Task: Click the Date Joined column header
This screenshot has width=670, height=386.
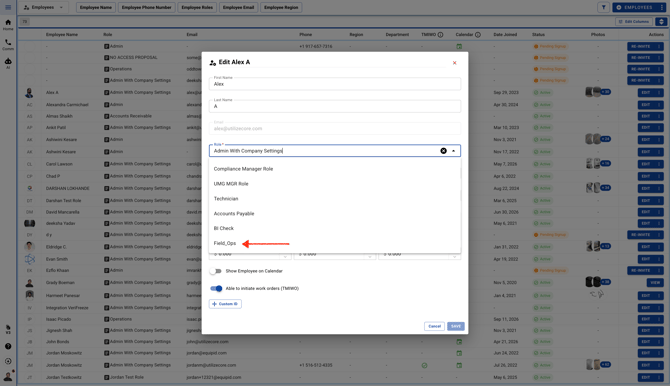Action: point(505,35)
